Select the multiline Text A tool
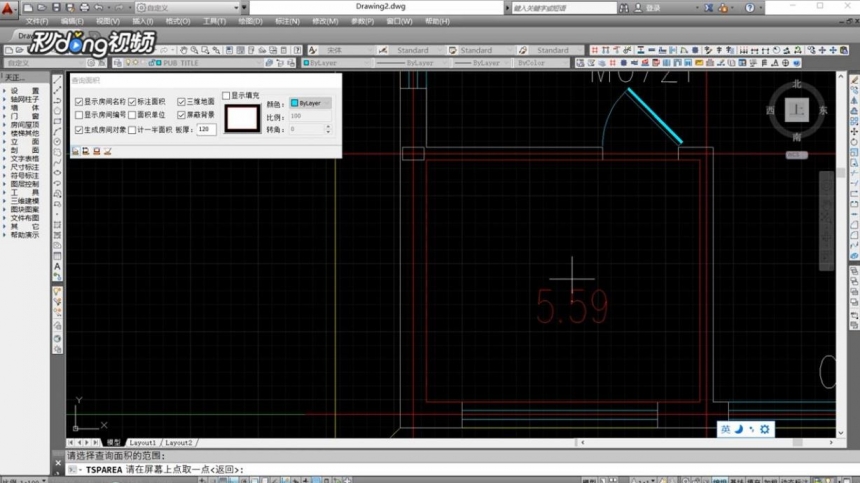860x483 pixels. (58, 266)
